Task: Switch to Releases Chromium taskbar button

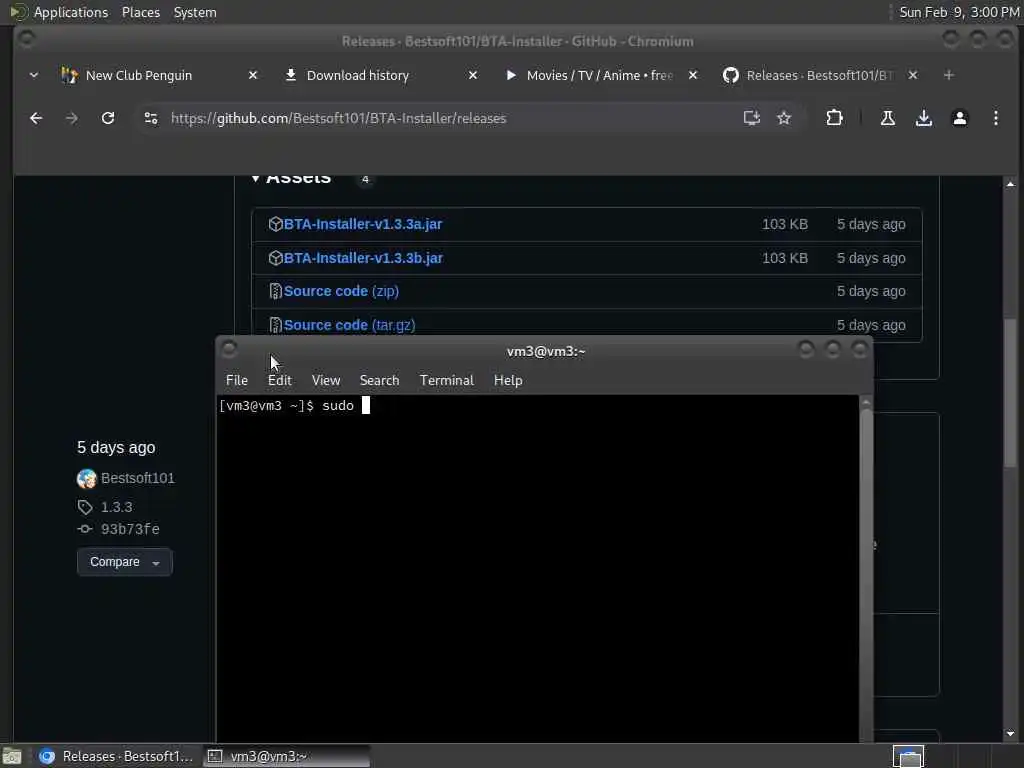Action: pyautogui.click(x=116, y=756)
